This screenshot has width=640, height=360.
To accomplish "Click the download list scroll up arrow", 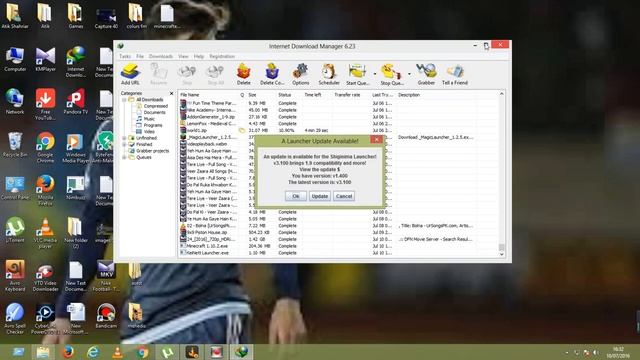I will (x=502, y=94).
